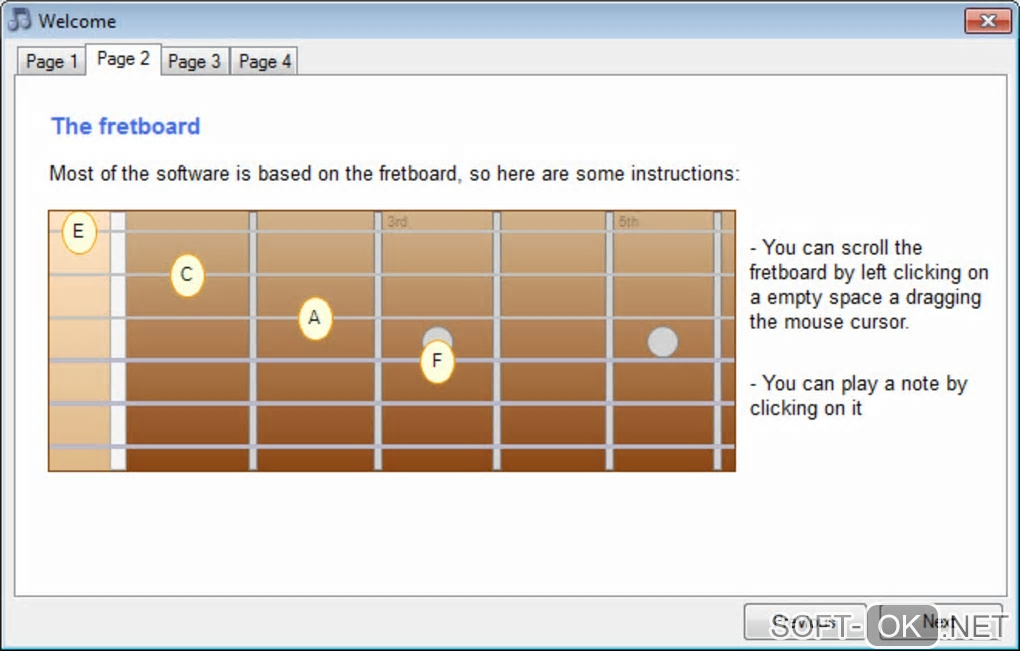Play the E note on the fretboard
Viewport: 1020px width, 651px height.
pyautogui.click(x=79, y=234)
